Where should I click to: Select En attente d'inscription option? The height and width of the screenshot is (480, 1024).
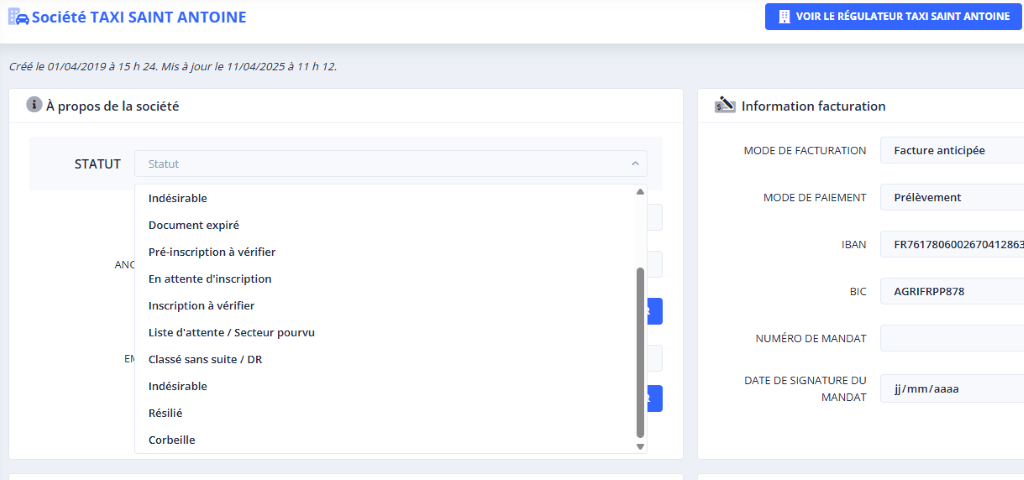pyautogui.click(x=391, y=279)
